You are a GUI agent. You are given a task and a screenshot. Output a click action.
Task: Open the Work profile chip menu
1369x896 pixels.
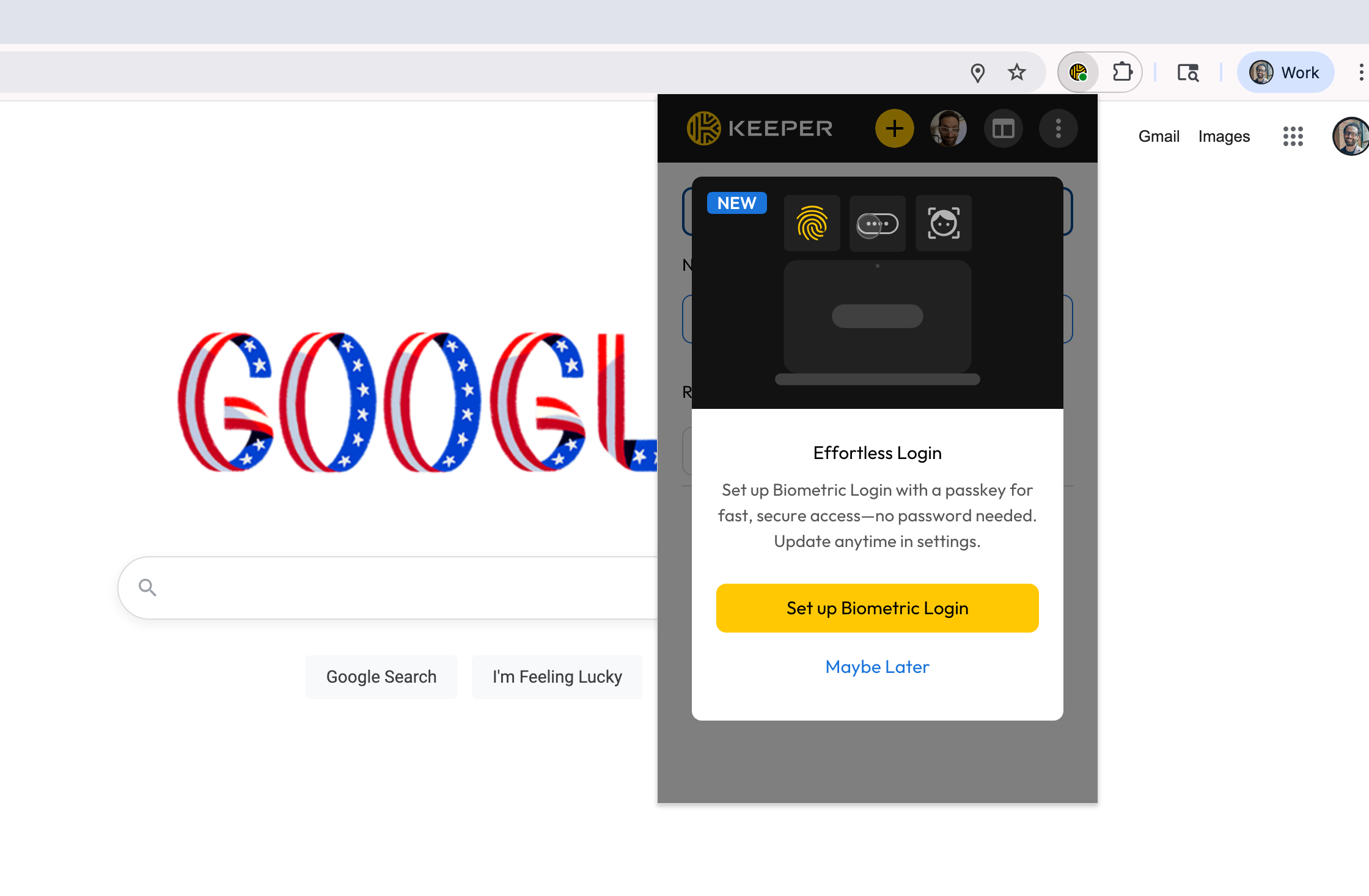point(1285,73)
